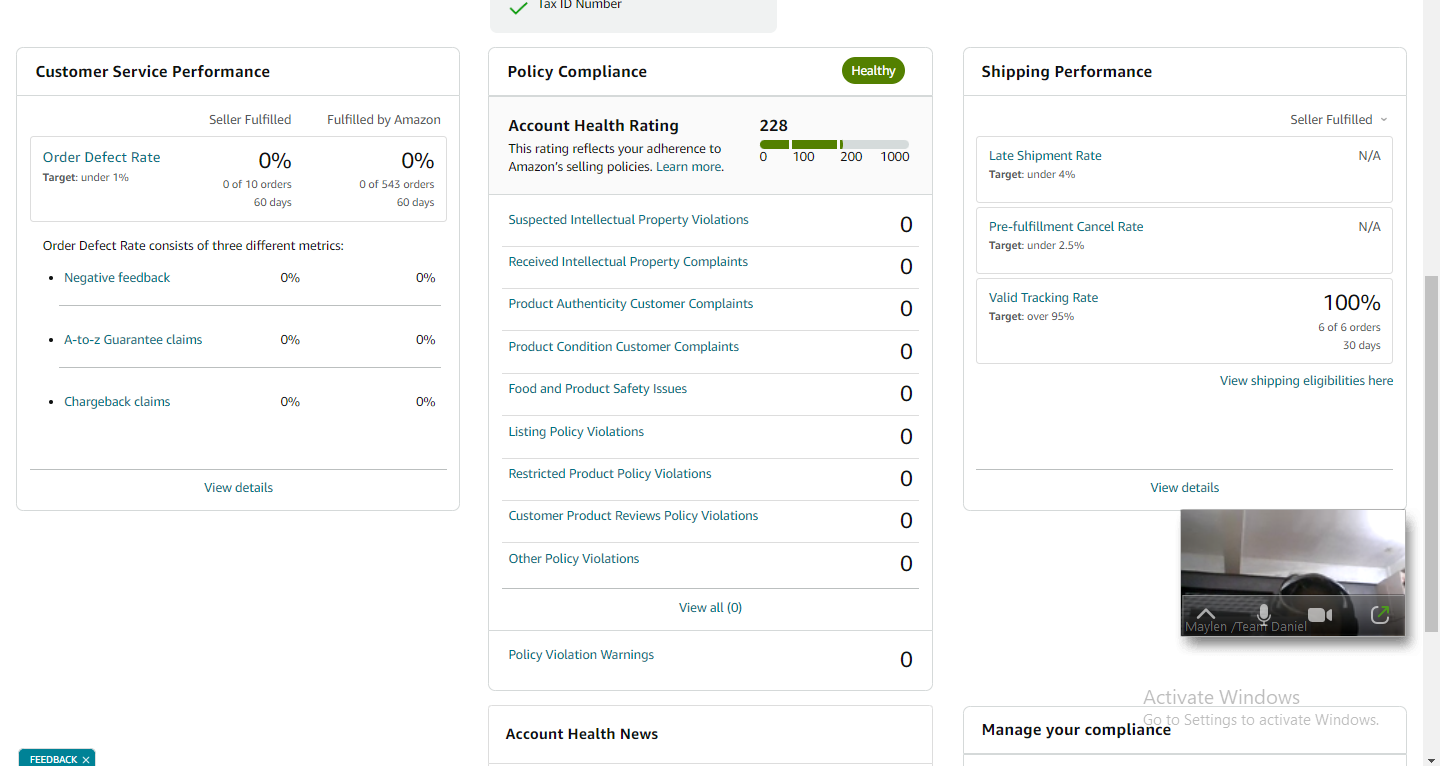The height and width of the screenshot is (766, 1440).
Task: Open Listing Policy Violations
Action: point(576,432)
